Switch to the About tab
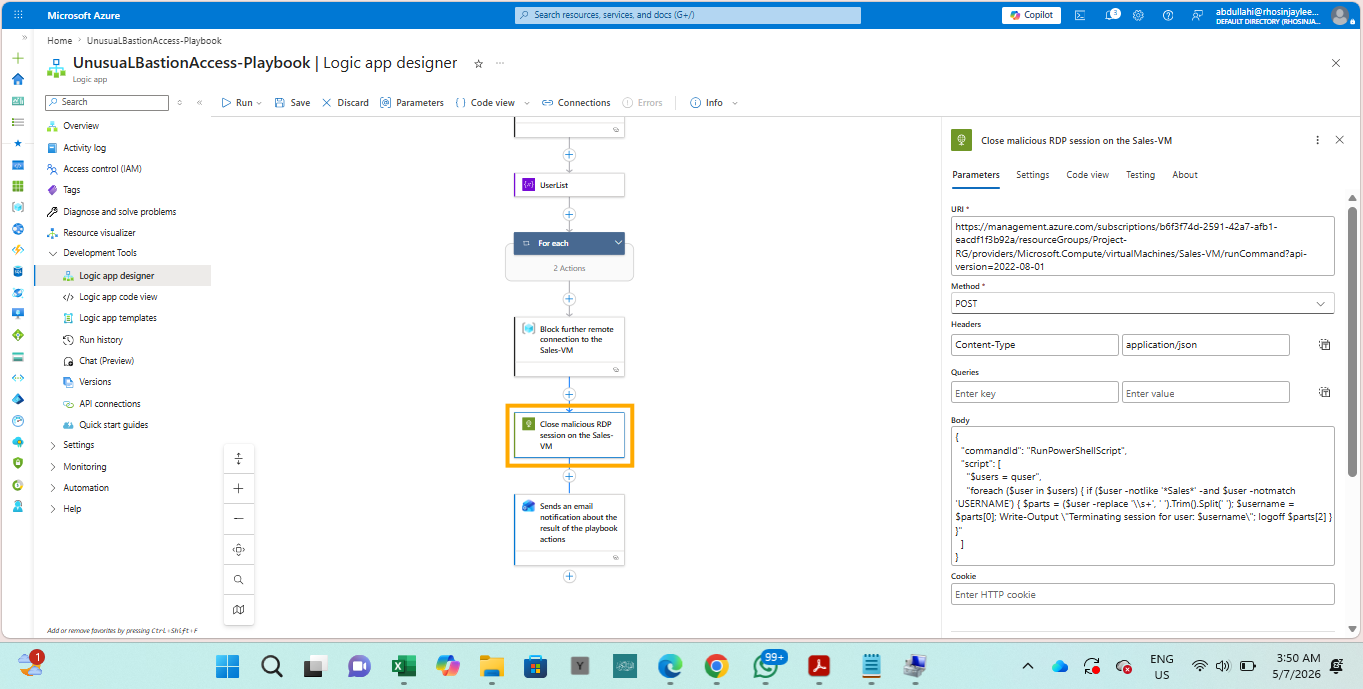Screen dimensions: 1363x689 pos(1185,175)
